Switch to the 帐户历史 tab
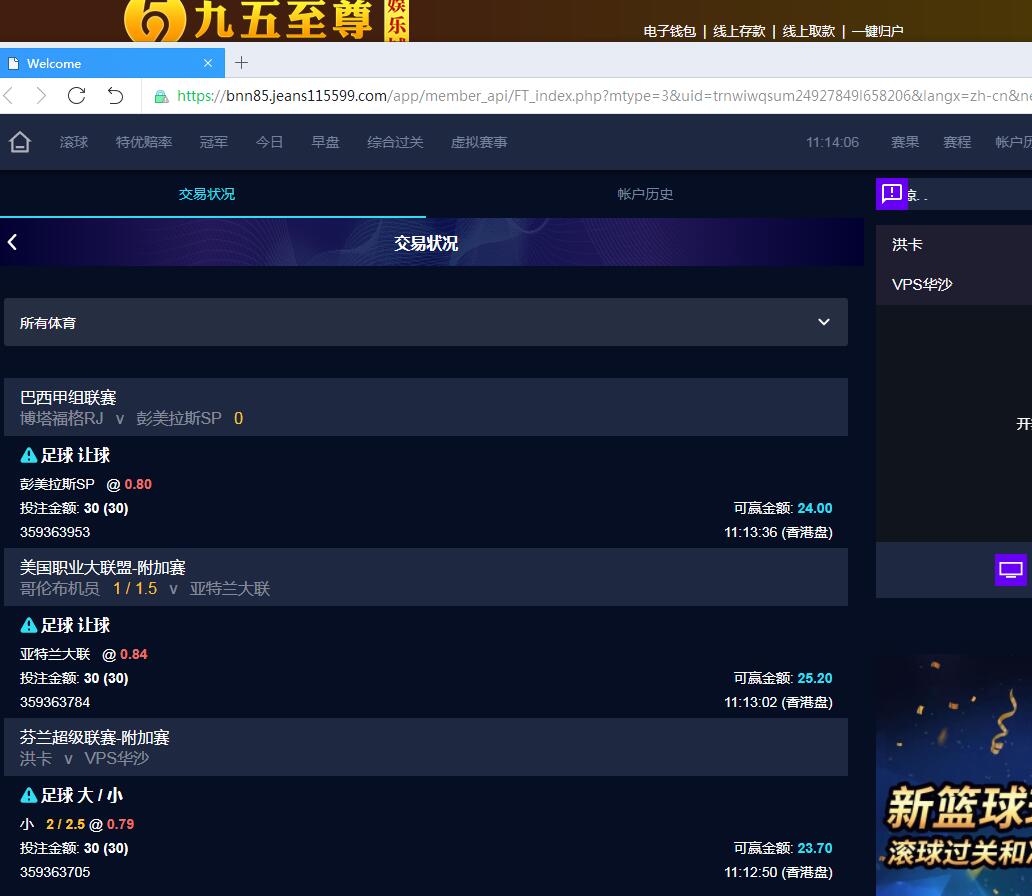1032x896 pixels. [645, 194]
